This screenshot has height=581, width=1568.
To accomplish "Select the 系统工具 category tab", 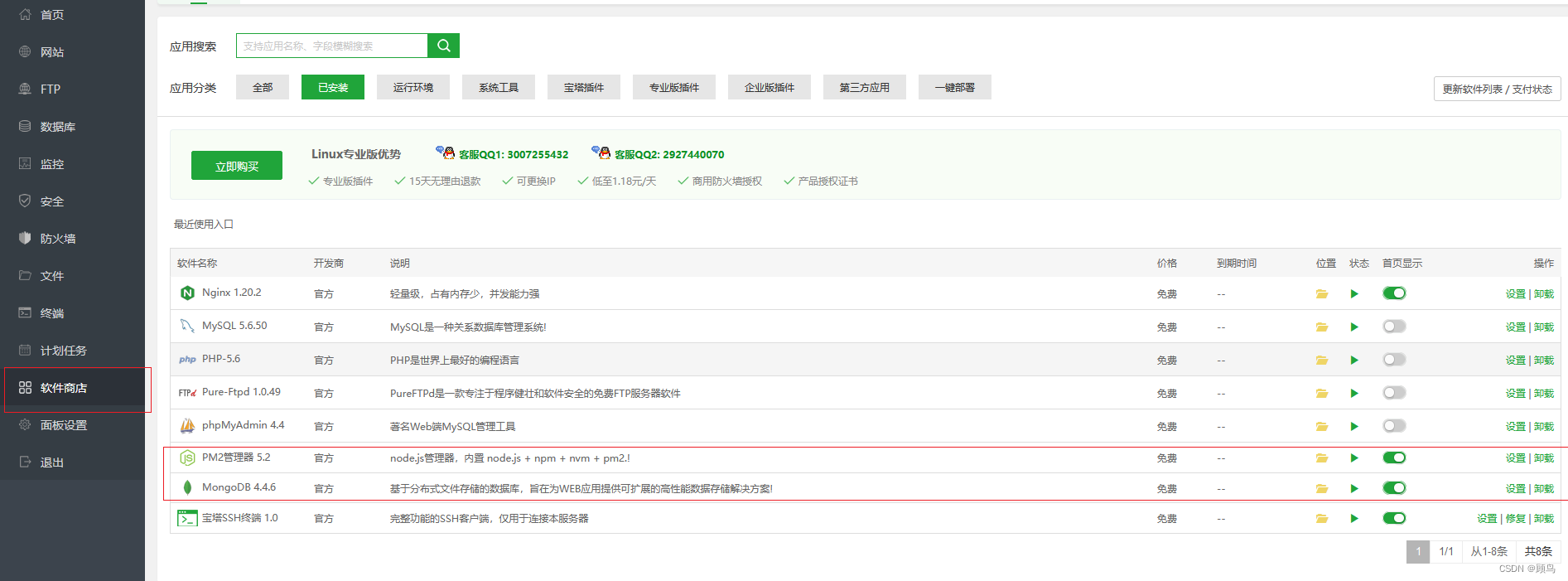I will (x=499, y=87).
